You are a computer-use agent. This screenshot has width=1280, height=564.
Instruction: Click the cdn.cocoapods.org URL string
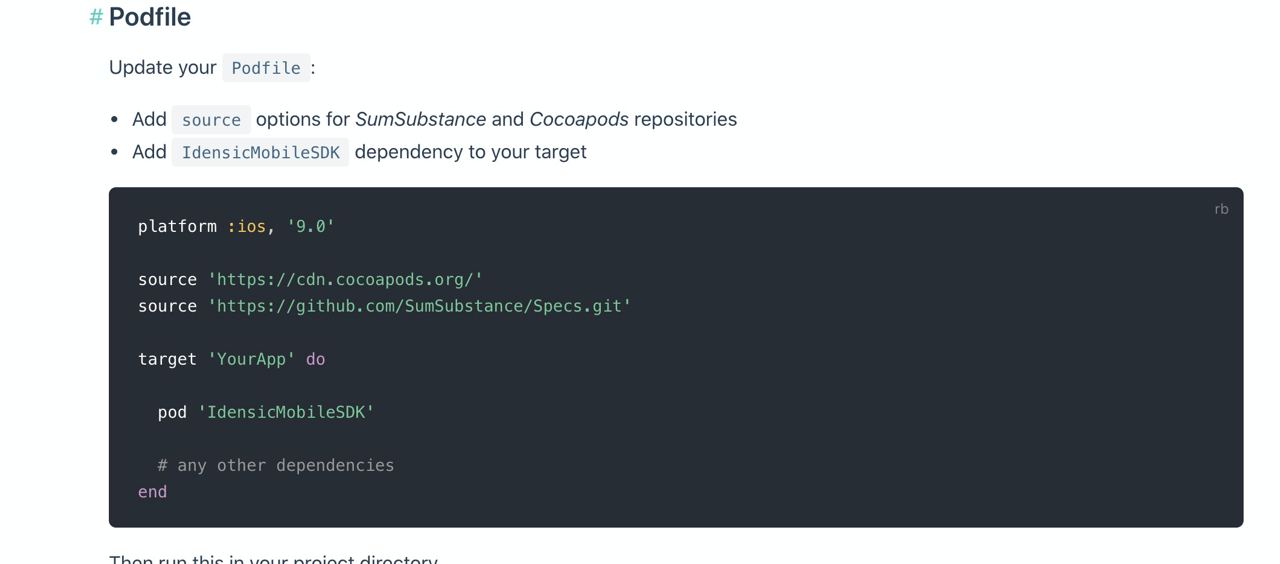coord(345,280)
